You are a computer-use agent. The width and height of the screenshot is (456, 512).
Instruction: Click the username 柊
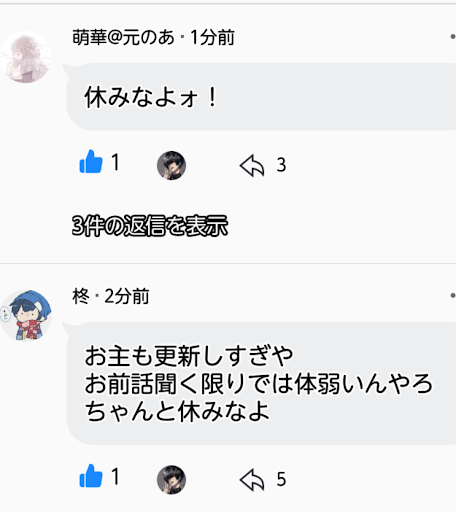(81, 296)
